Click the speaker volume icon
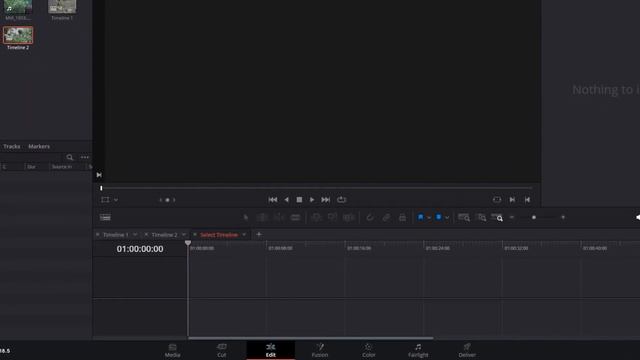The image size is (640, 360). (637, 218)
